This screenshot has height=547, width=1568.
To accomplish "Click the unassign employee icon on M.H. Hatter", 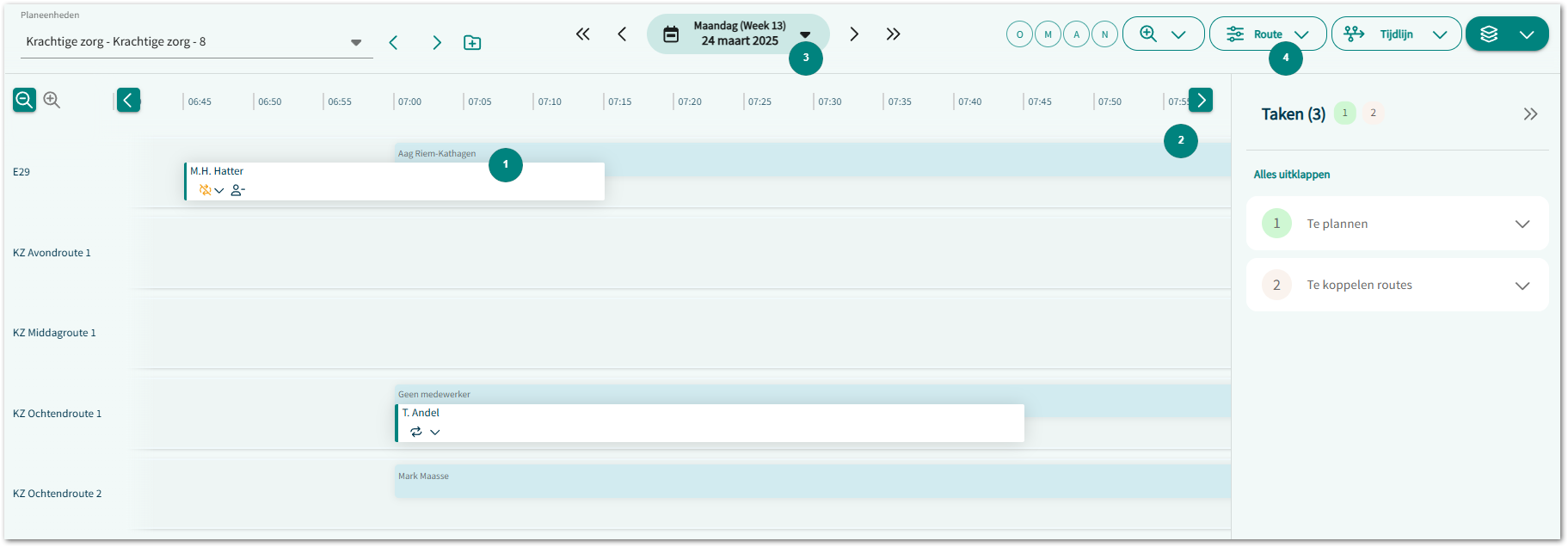I will coord(237,190).
